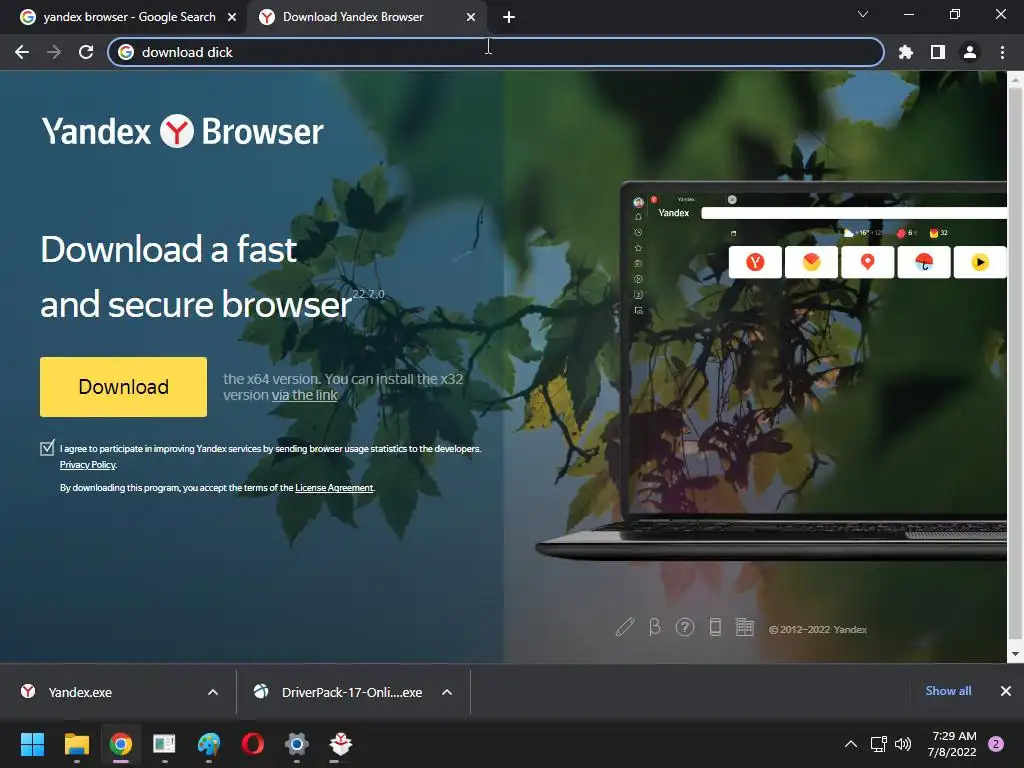Open the Chrome extensions puzzle icon
The height and width of the screenshot is (768, 1024).
905,52
